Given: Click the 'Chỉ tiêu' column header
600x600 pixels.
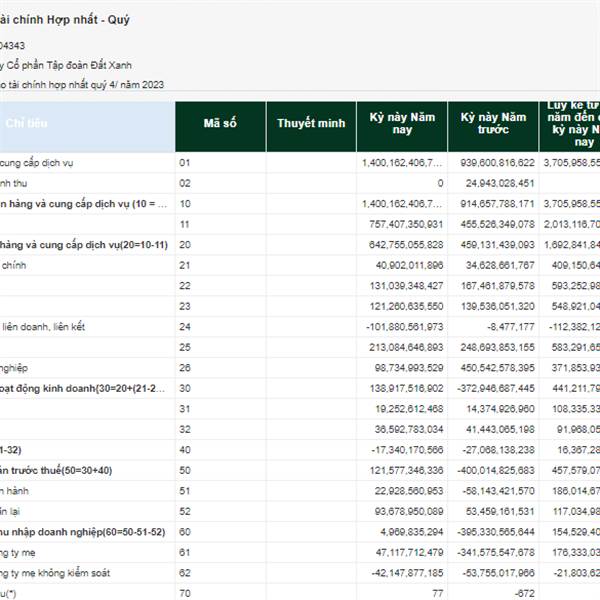Looking at the screenshot, I should 86,127.
